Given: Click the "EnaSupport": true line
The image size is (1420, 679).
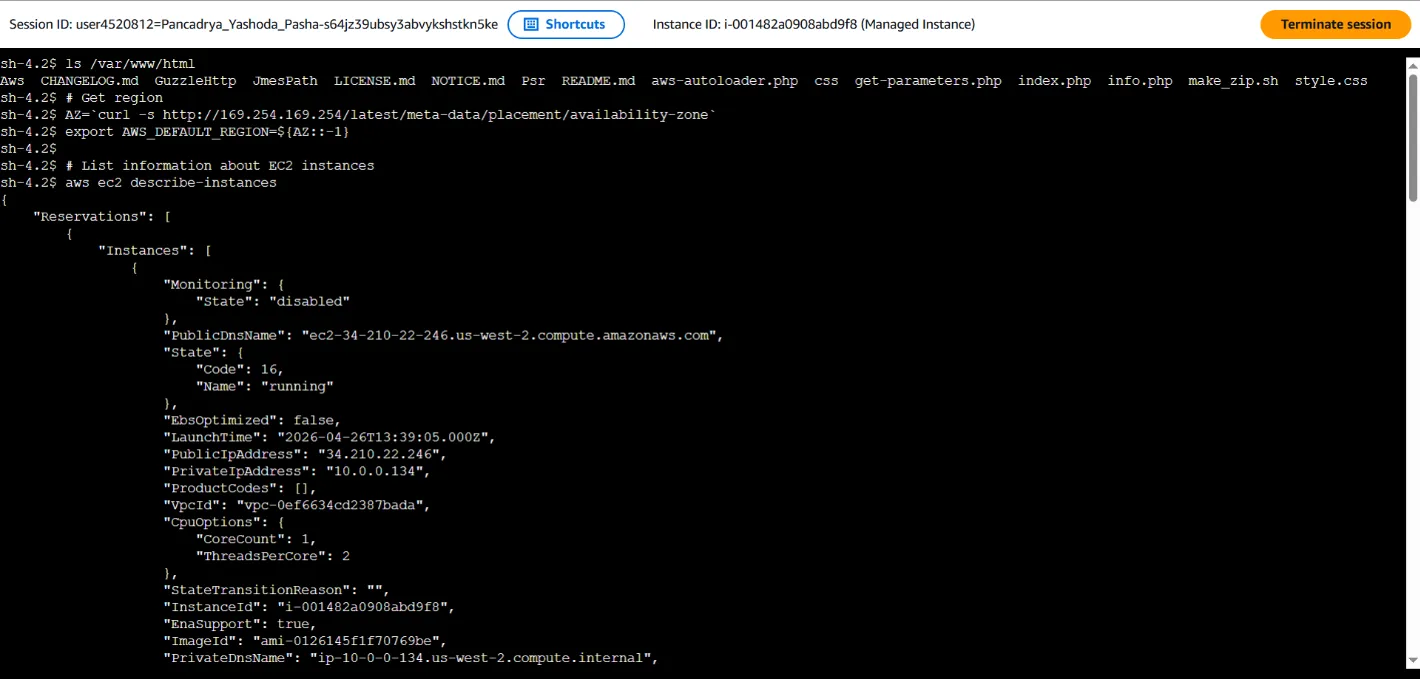Looking at the screenshot, I should coord(240,625).
